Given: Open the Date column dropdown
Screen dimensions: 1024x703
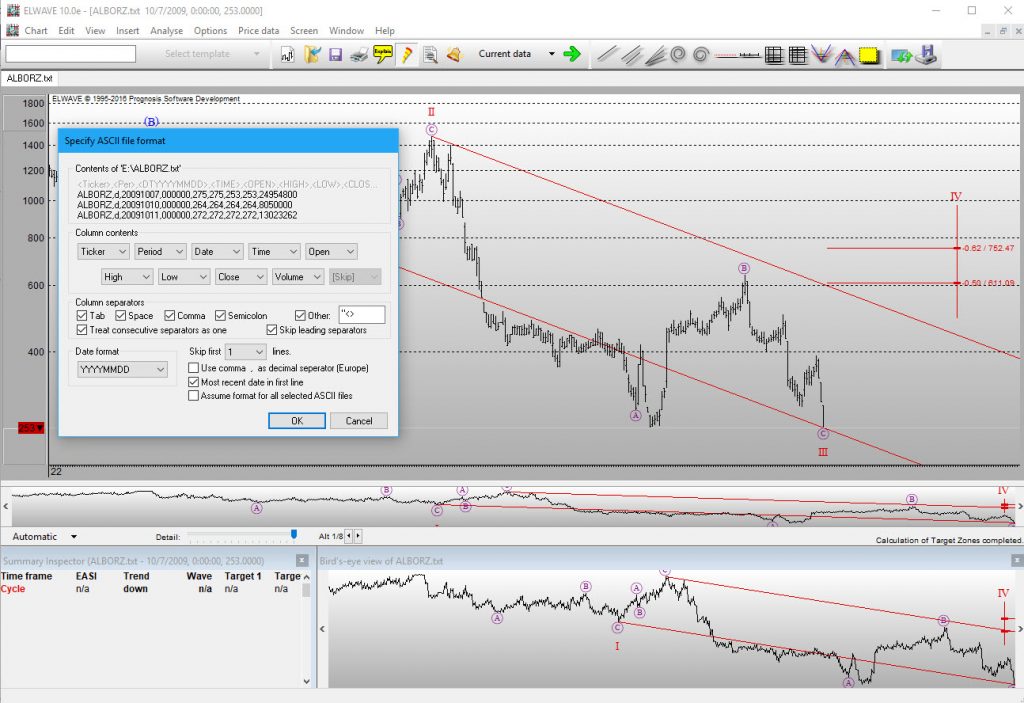Looking at the screenshot, I should click(217, 252).
